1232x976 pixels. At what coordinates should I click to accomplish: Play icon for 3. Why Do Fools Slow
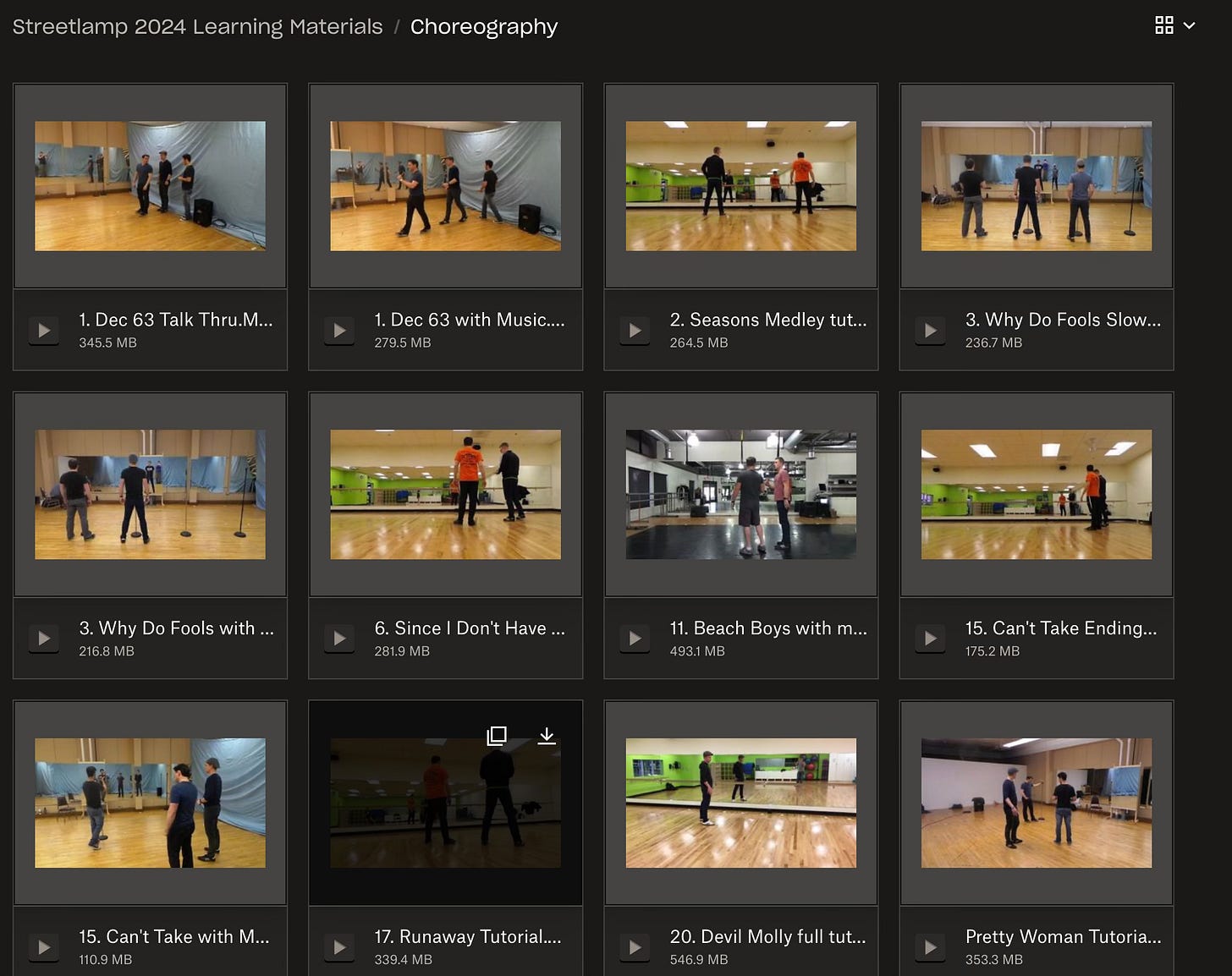coord(930,330)
